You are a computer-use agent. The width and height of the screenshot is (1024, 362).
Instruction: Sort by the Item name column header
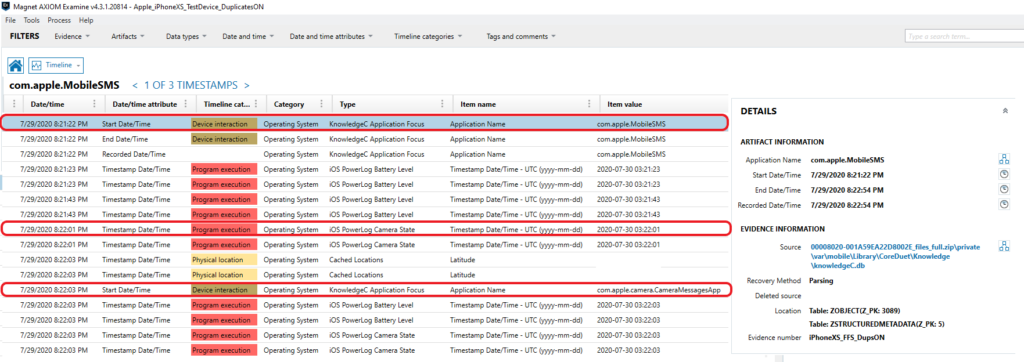coord(477,104)
